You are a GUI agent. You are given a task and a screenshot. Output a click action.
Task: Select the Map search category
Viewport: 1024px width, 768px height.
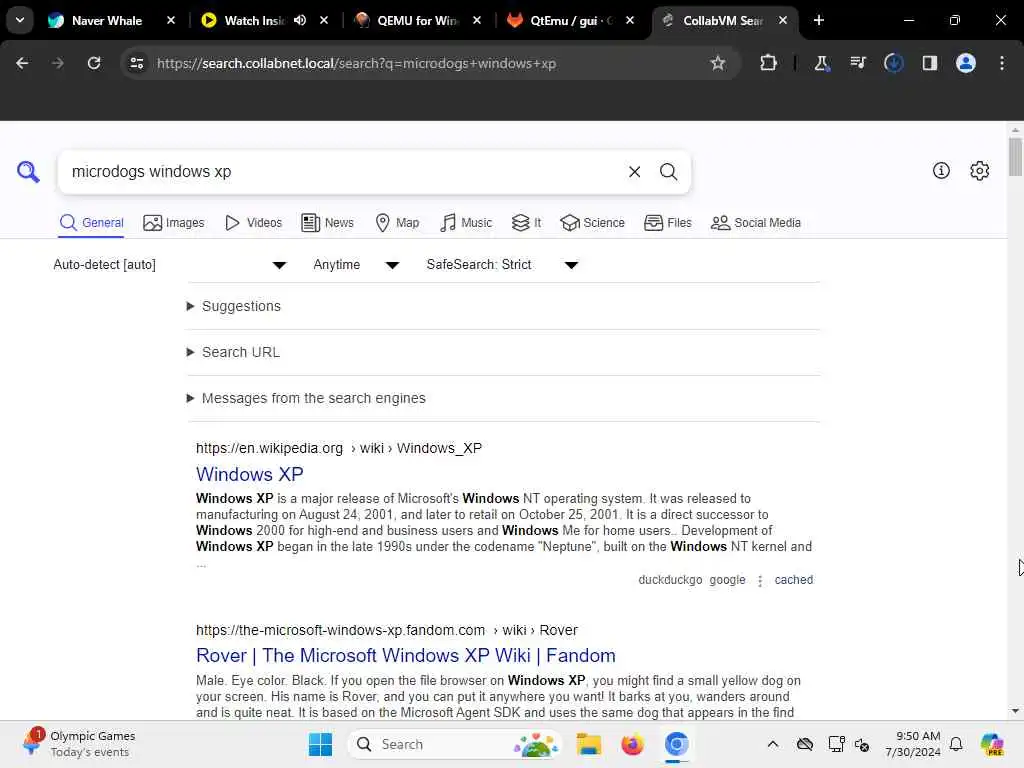(397, 223)
